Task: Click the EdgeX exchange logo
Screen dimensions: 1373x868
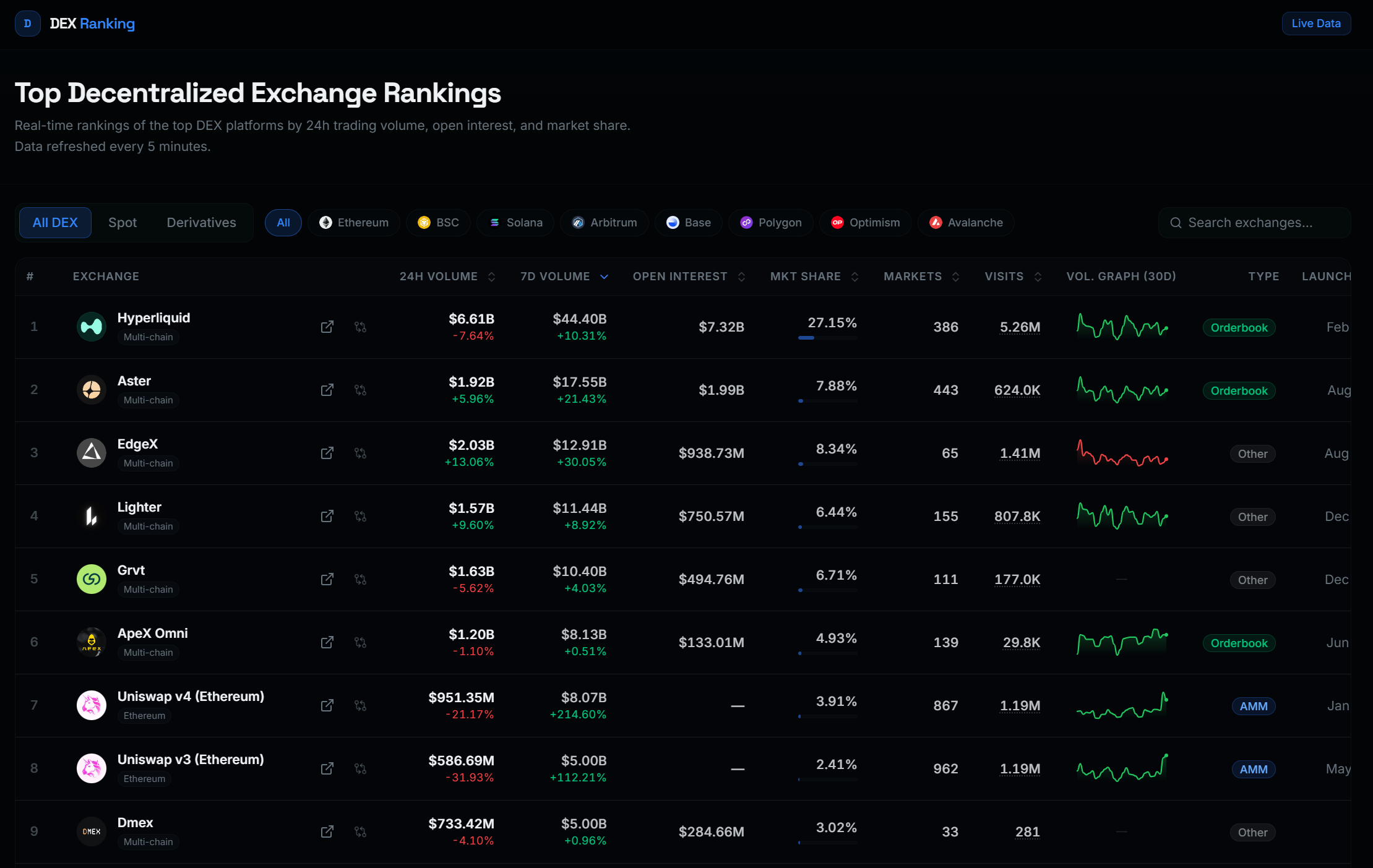Action: pos(92,453)
